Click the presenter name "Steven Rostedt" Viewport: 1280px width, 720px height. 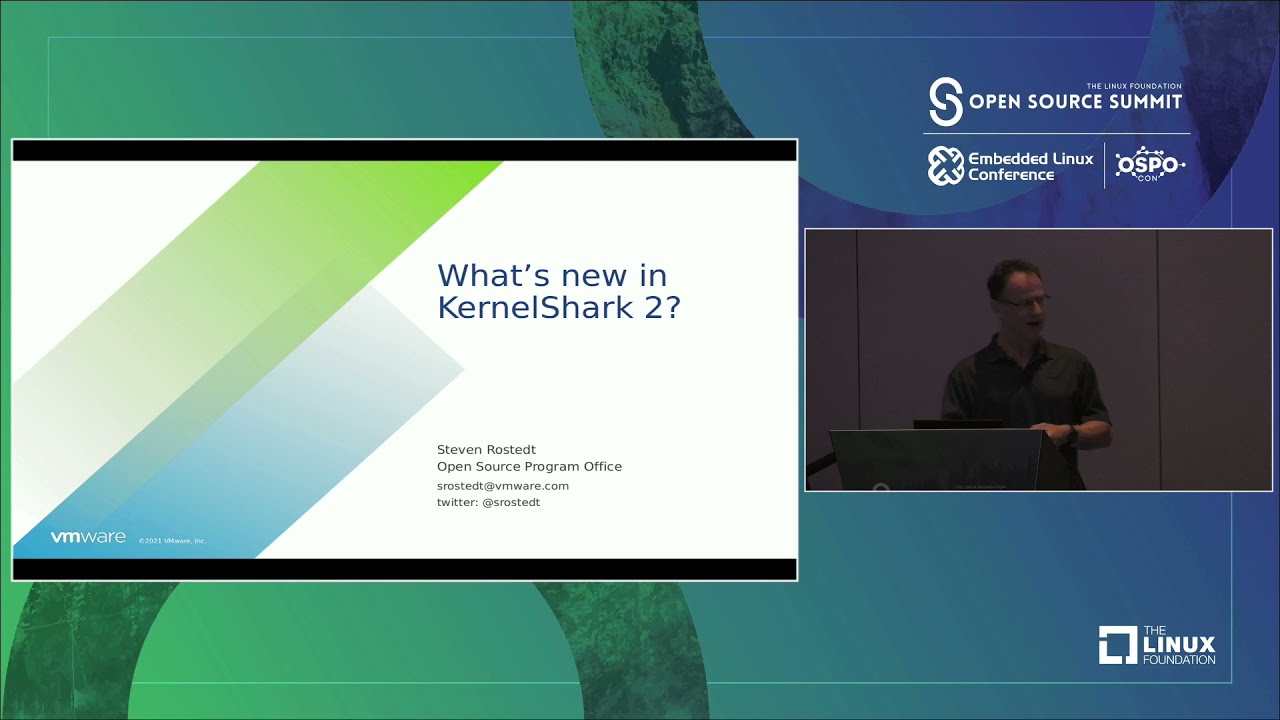(x=486, y=449)
